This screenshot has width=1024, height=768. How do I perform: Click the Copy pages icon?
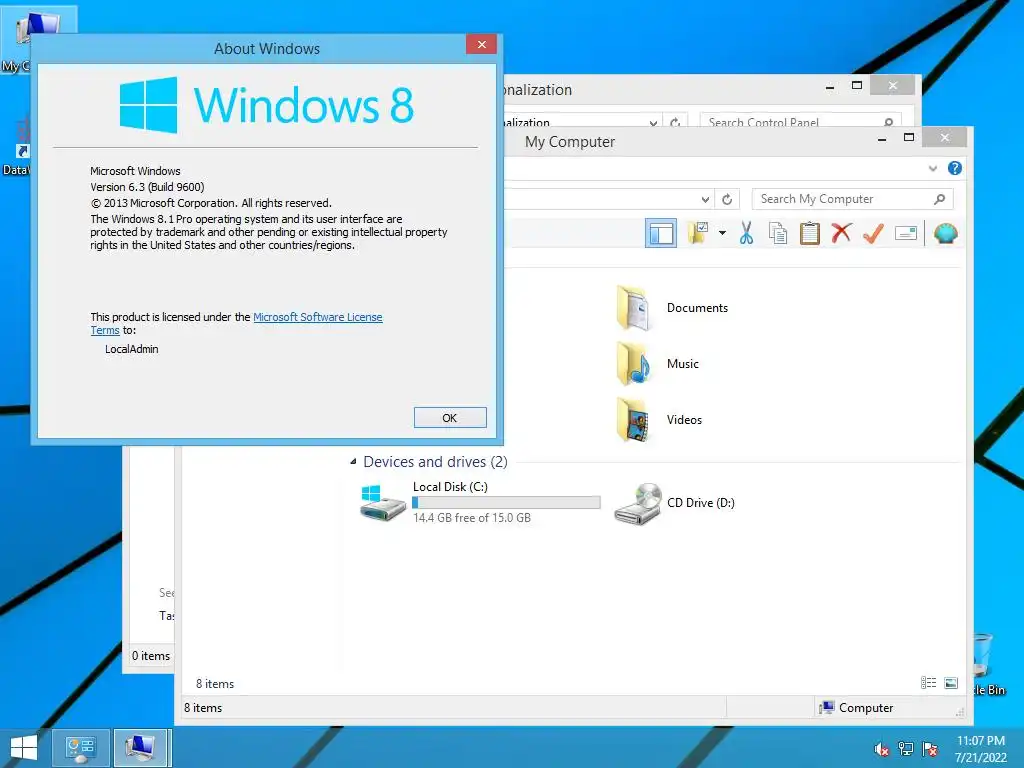point(778,233)
